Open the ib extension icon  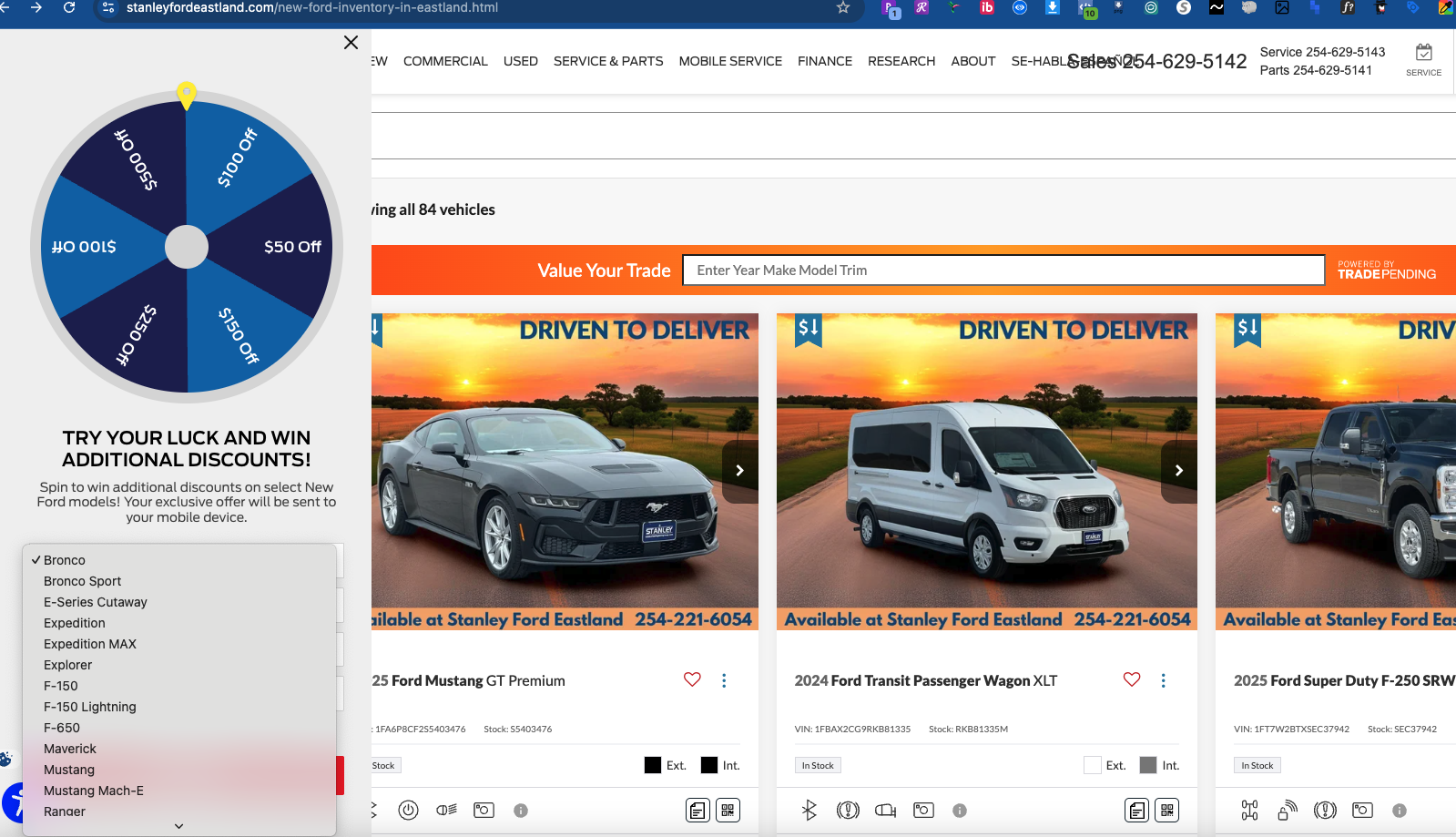986,7
